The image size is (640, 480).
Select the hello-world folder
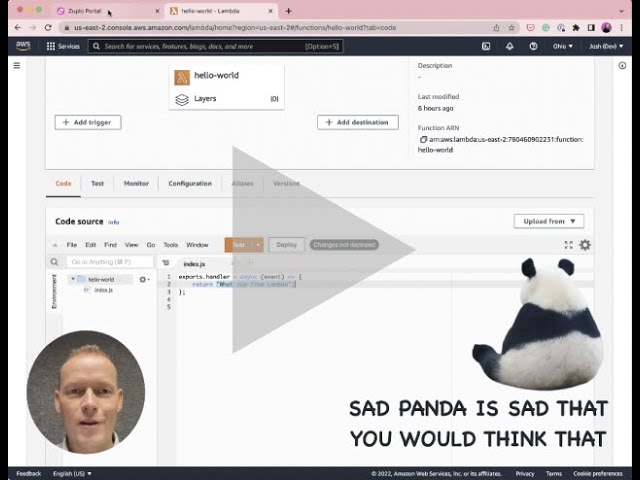(101, 280)
